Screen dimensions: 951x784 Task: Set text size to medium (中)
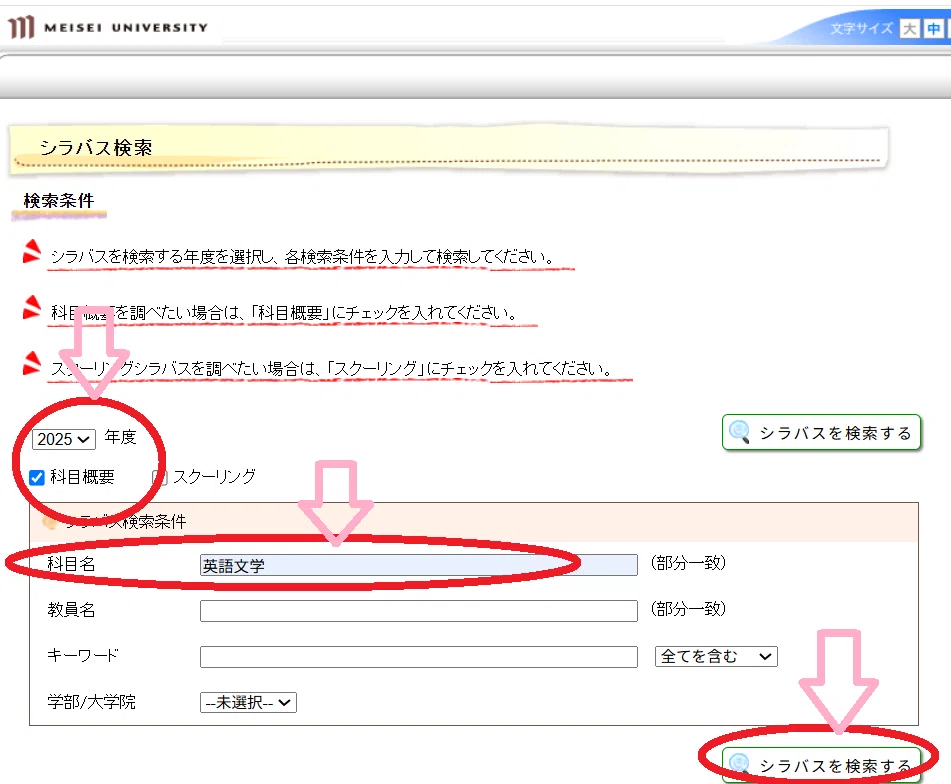933,28
